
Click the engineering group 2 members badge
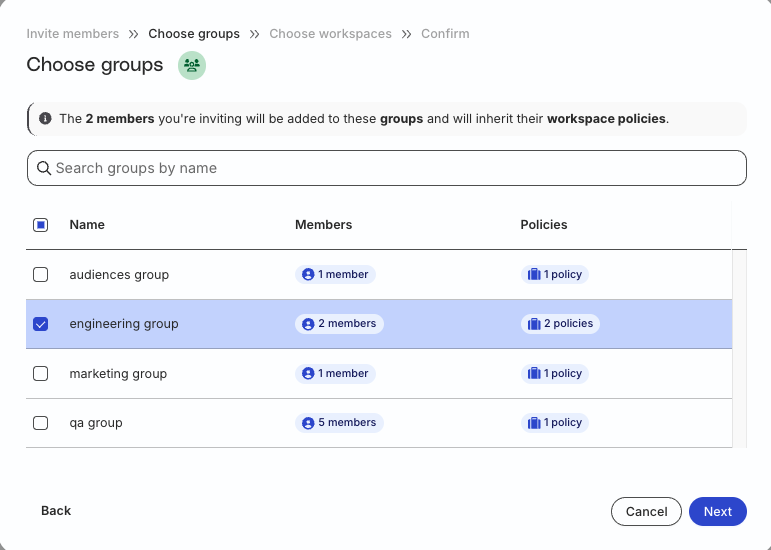click(339, 324)
